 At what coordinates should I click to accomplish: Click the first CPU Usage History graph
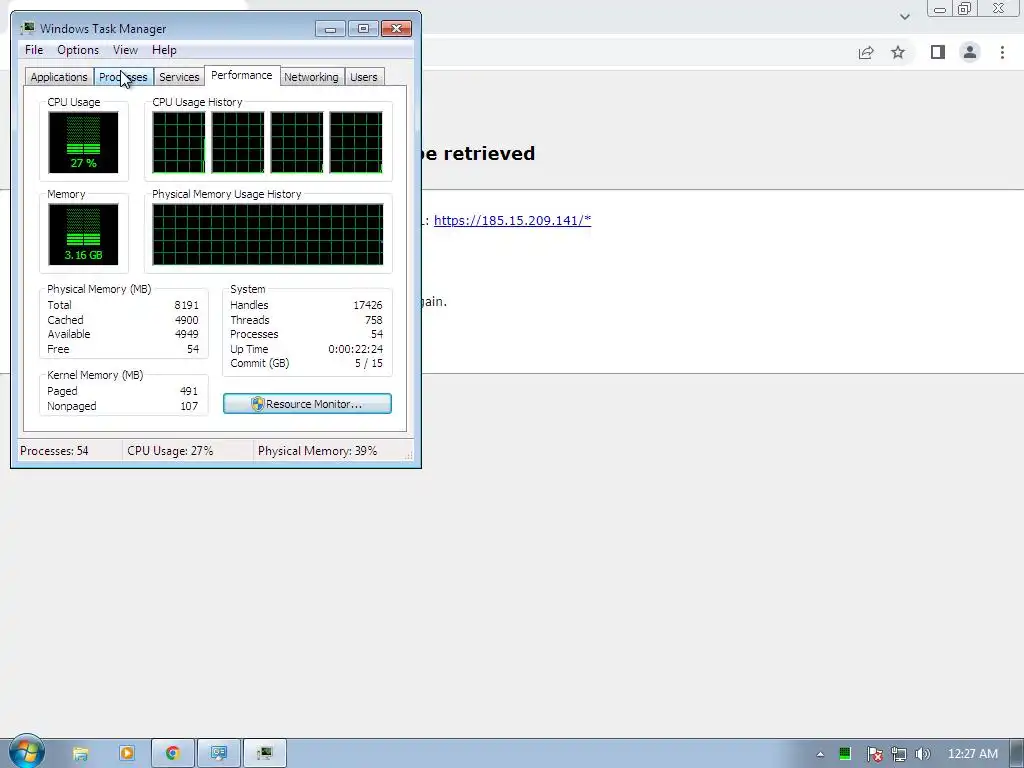[179, 142]
